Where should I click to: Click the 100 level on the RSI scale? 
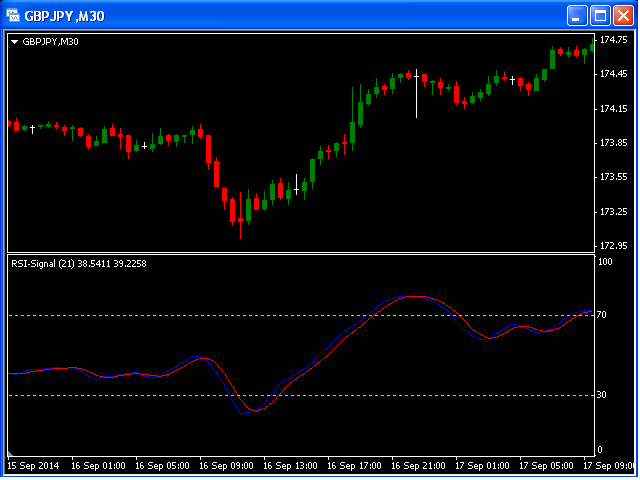604,261
